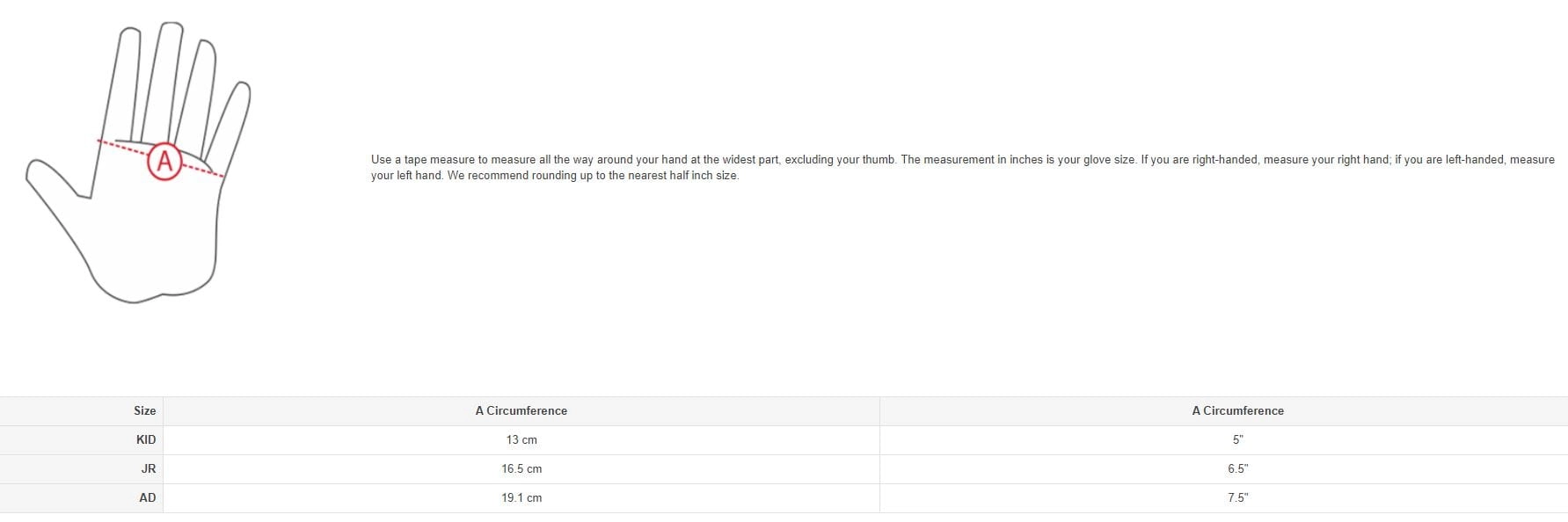Click the 13 cm cell
Image resolution: width=1568 pixels, height=522 pixels.
point(521,439)
